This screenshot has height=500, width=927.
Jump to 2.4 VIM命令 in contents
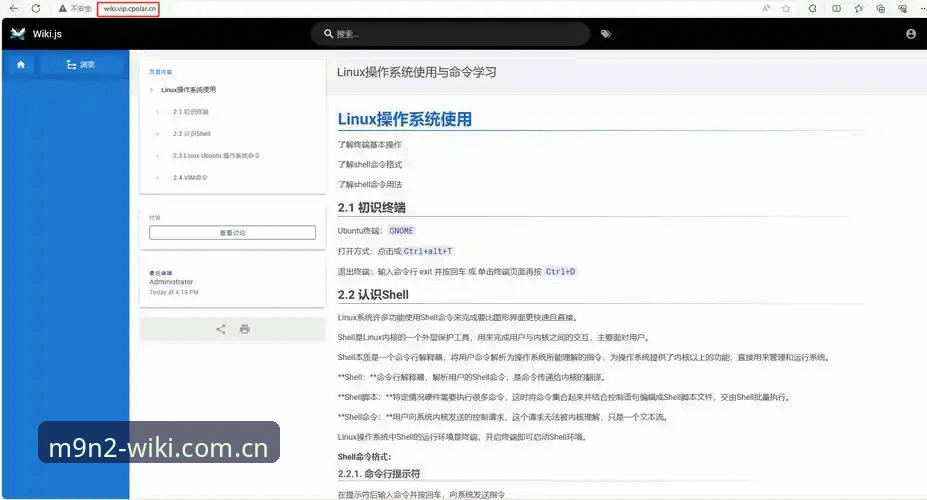tap(190, 177)
